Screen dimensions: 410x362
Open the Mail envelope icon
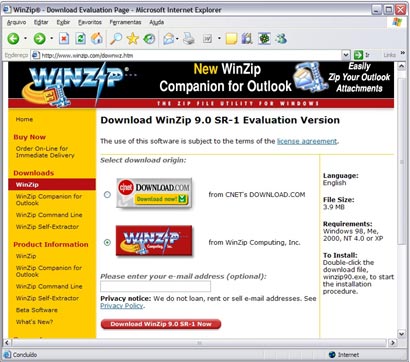coord(168,39)
